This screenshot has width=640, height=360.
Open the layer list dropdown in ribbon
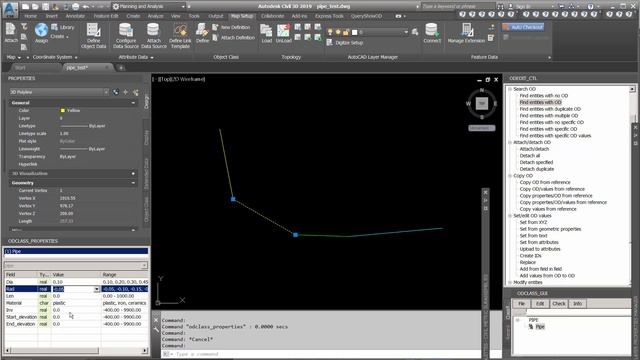click(406, 32)
